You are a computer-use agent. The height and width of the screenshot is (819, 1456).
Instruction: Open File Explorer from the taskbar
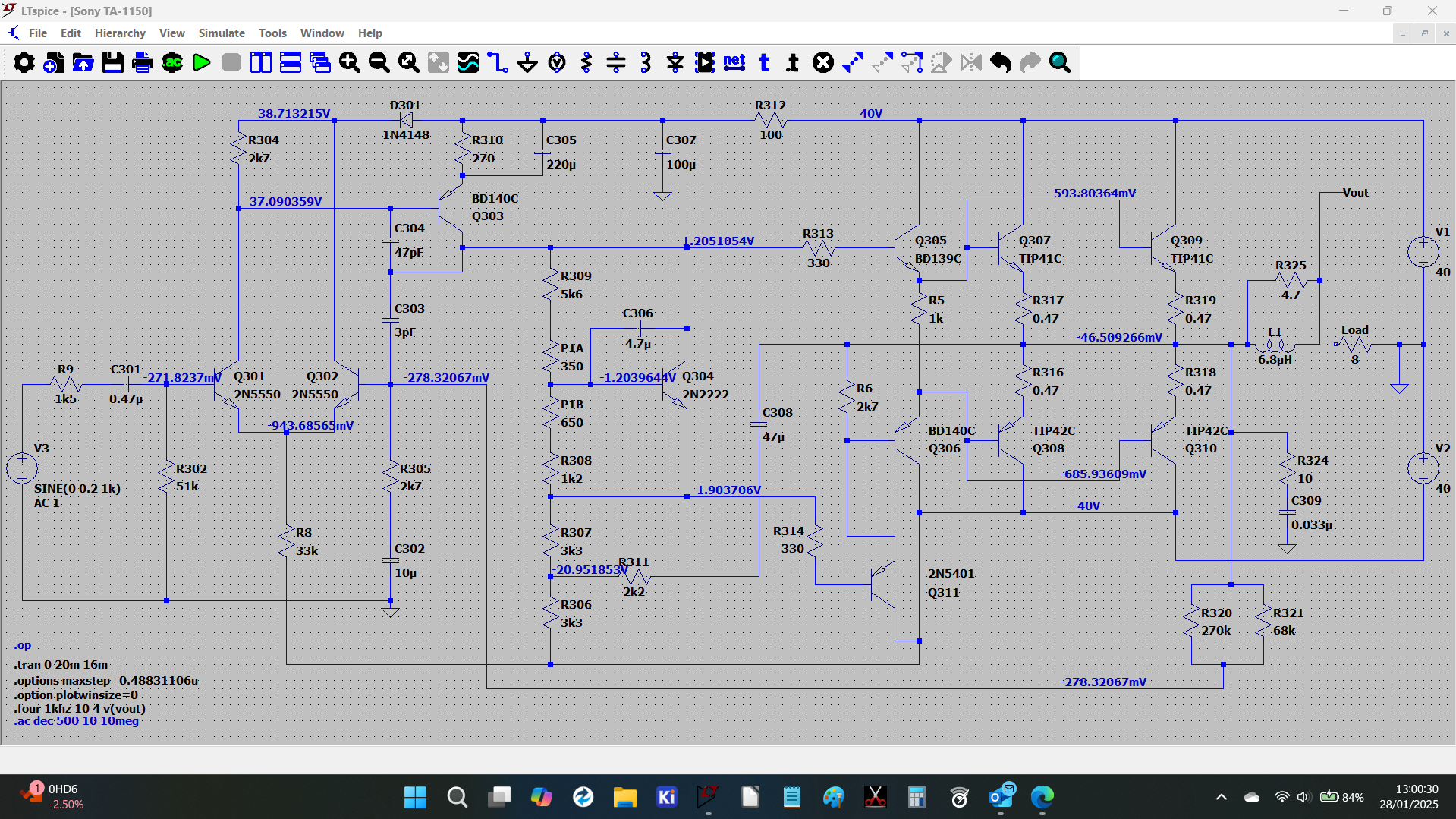coord(624,797)
